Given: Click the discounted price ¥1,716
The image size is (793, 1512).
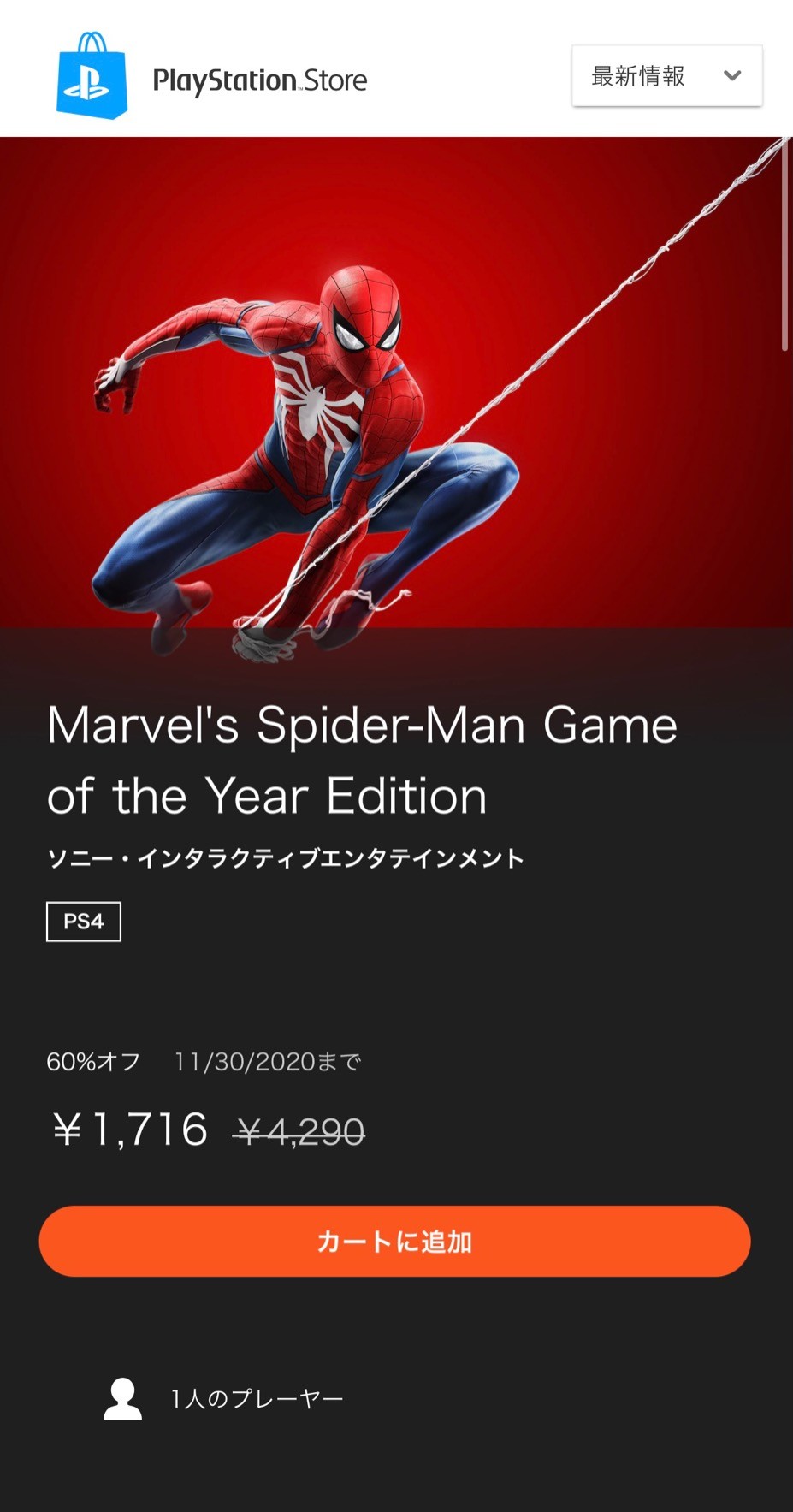Looking at the screenshot, I should click(130, 1130).
